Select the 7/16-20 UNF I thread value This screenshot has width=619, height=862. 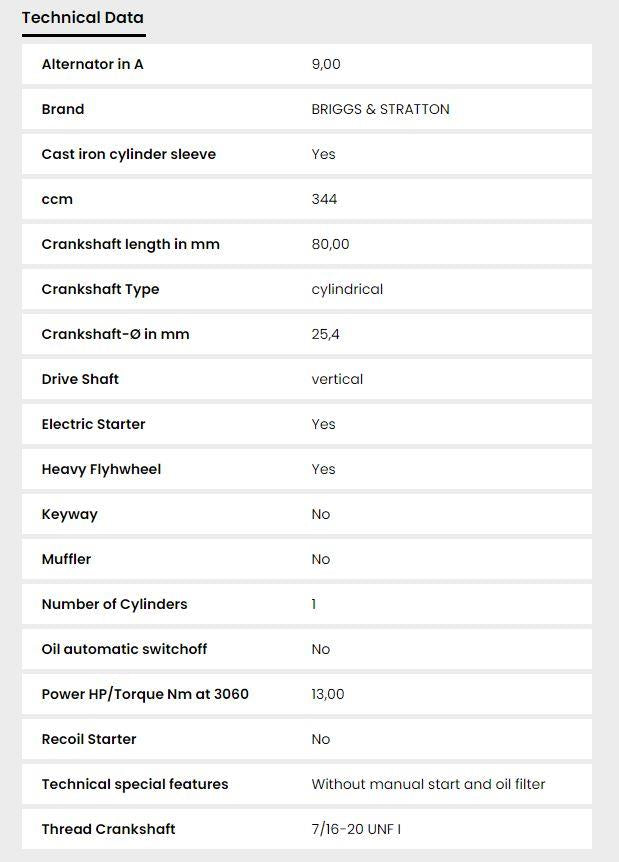(356, 829)
